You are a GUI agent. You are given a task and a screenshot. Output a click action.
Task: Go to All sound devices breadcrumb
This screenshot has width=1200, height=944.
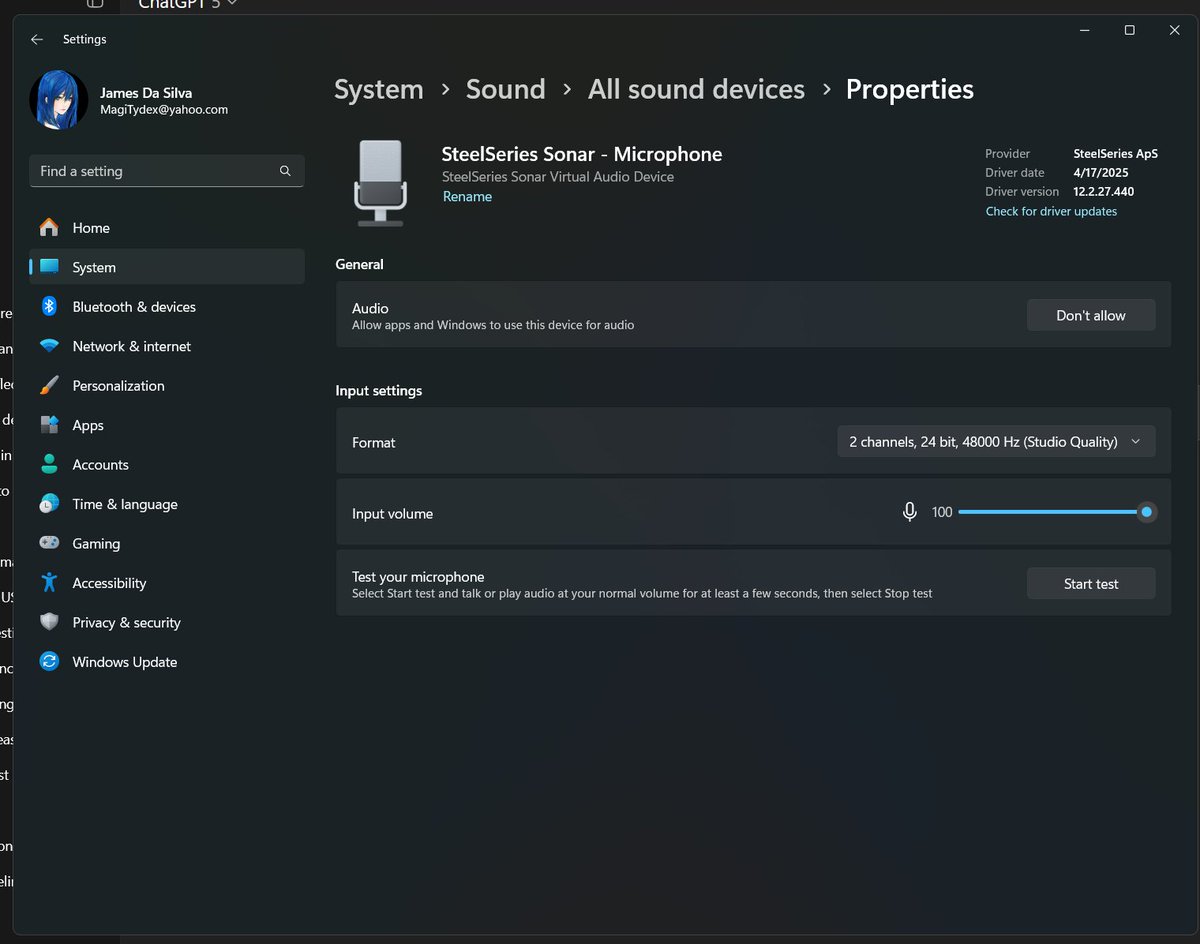[x=696, y=89]
